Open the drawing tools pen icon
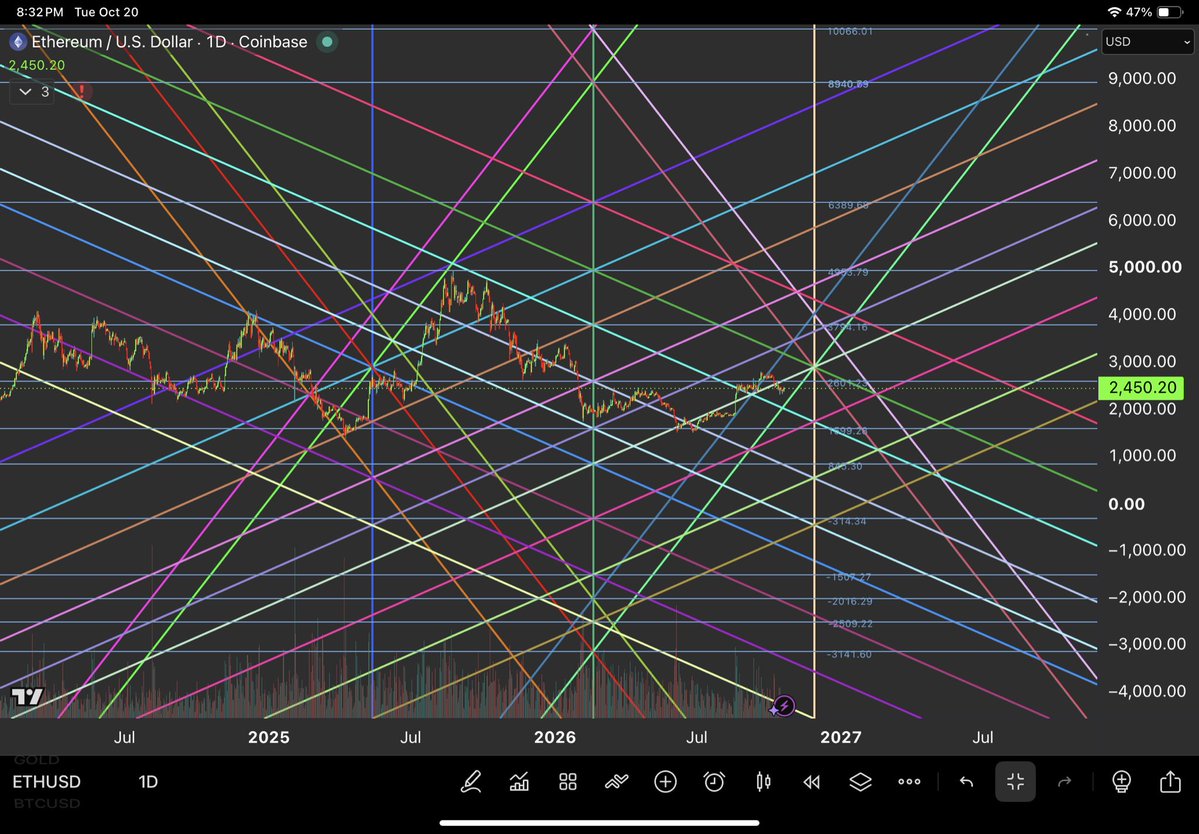This screenshot has width=1199, height=834. pos(470,781)
